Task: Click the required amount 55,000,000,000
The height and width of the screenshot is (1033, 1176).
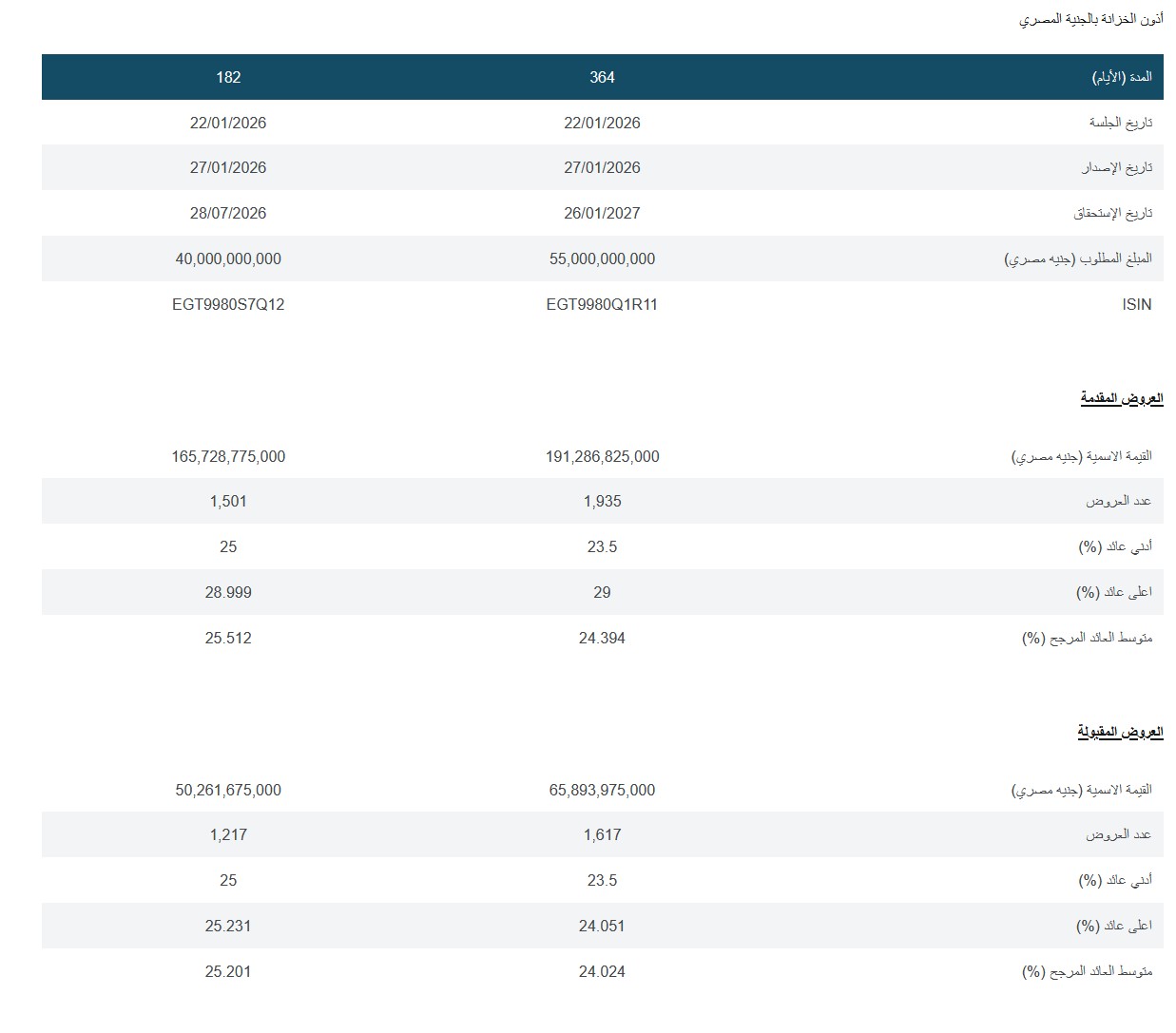Action: (x=602, y=258)
